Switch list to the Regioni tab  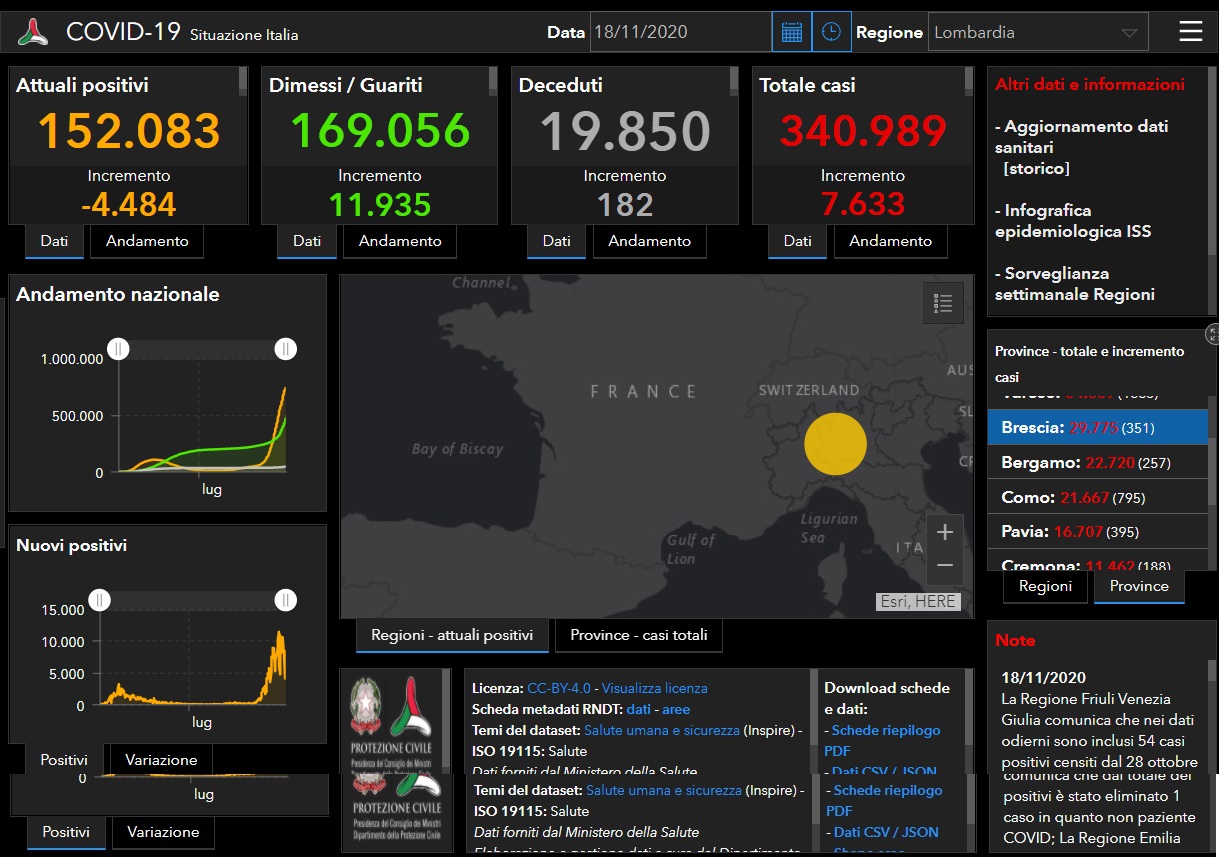click(1045, 586)
